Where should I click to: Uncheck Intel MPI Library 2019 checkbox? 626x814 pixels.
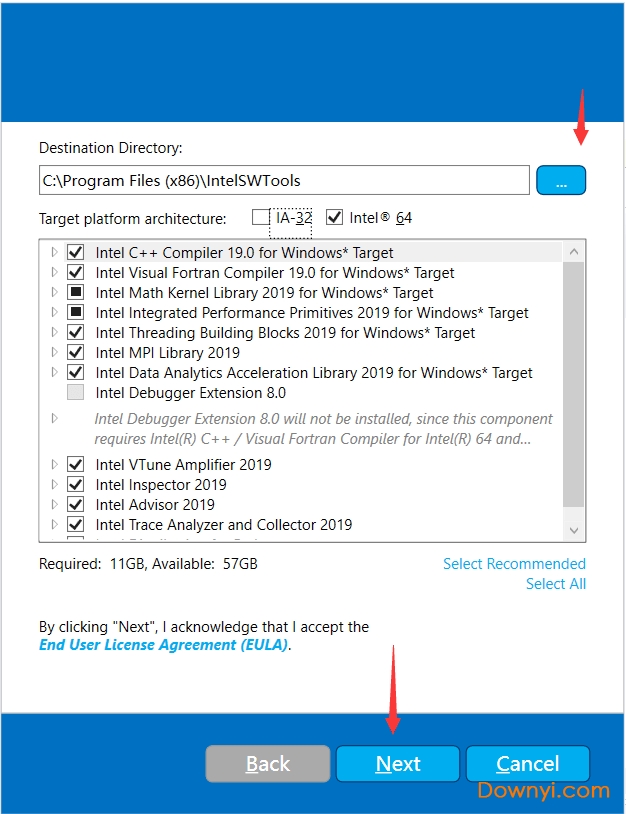point(76,352)
